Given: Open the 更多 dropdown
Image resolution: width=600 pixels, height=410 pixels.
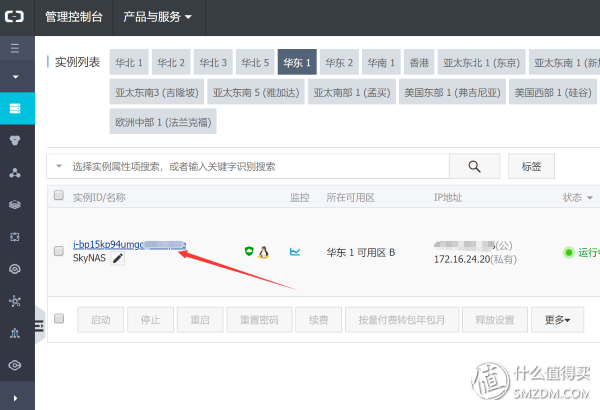Looking at the screenshot, I should point(558,320).
